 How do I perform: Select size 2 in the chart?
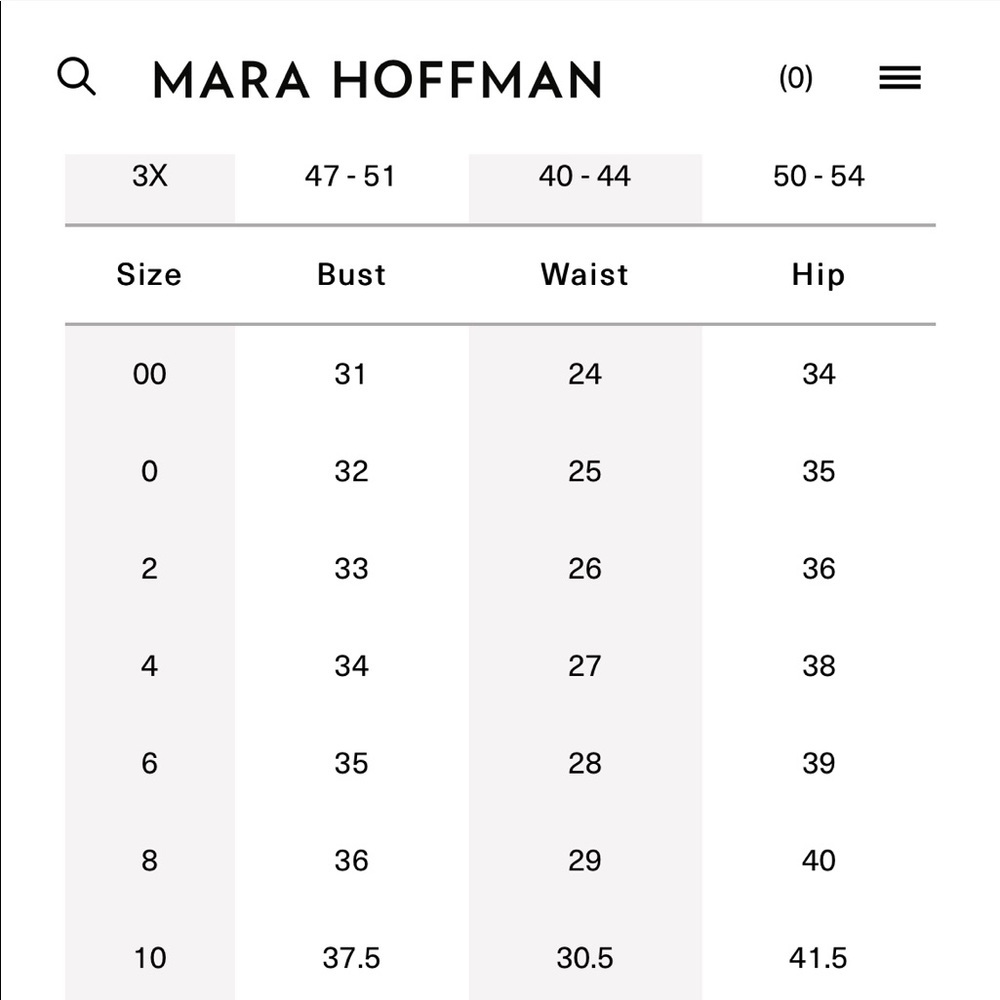(150, 568)
